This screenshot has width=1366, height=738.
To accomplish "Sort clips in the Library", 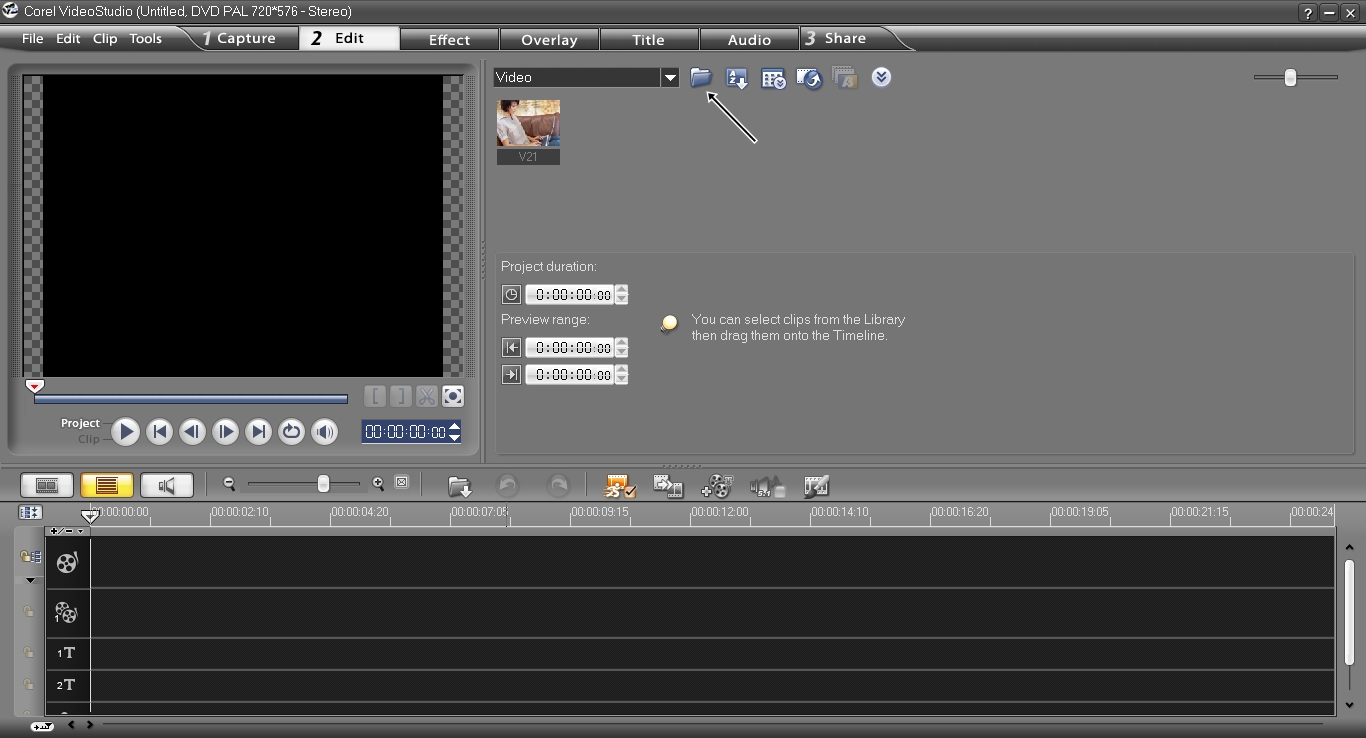I will pyautogui.click(x=737, y=78).
